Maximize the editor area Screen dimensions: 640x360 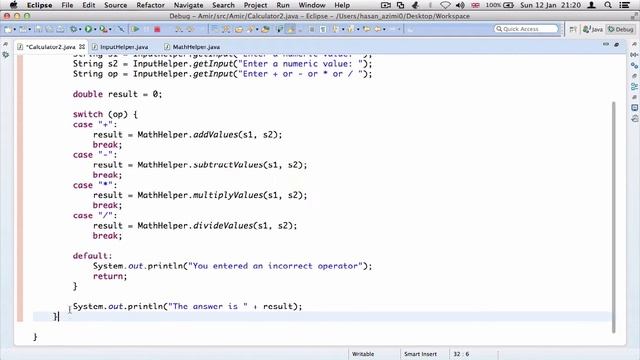click(617, 44)
